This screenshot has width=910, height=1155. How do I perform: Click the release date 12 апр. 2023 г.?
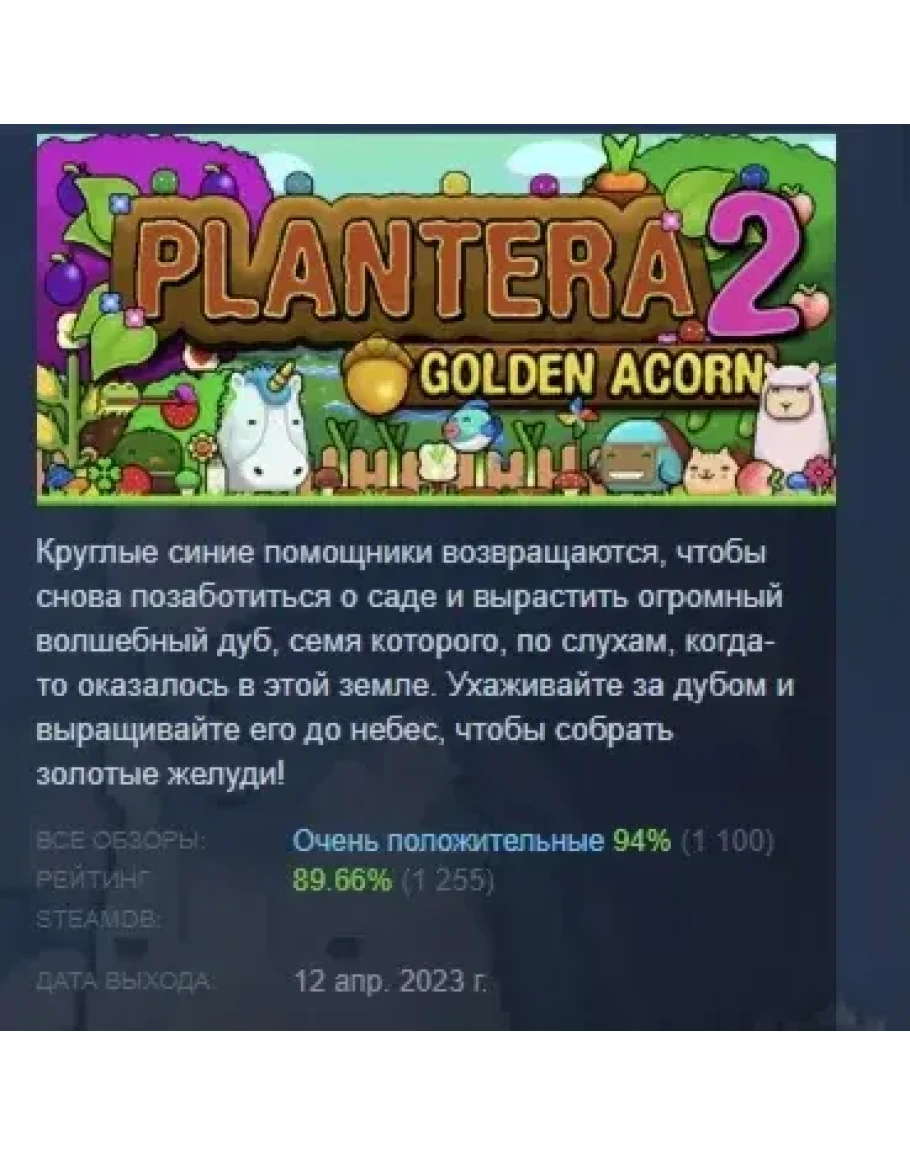tap(391, 981)
